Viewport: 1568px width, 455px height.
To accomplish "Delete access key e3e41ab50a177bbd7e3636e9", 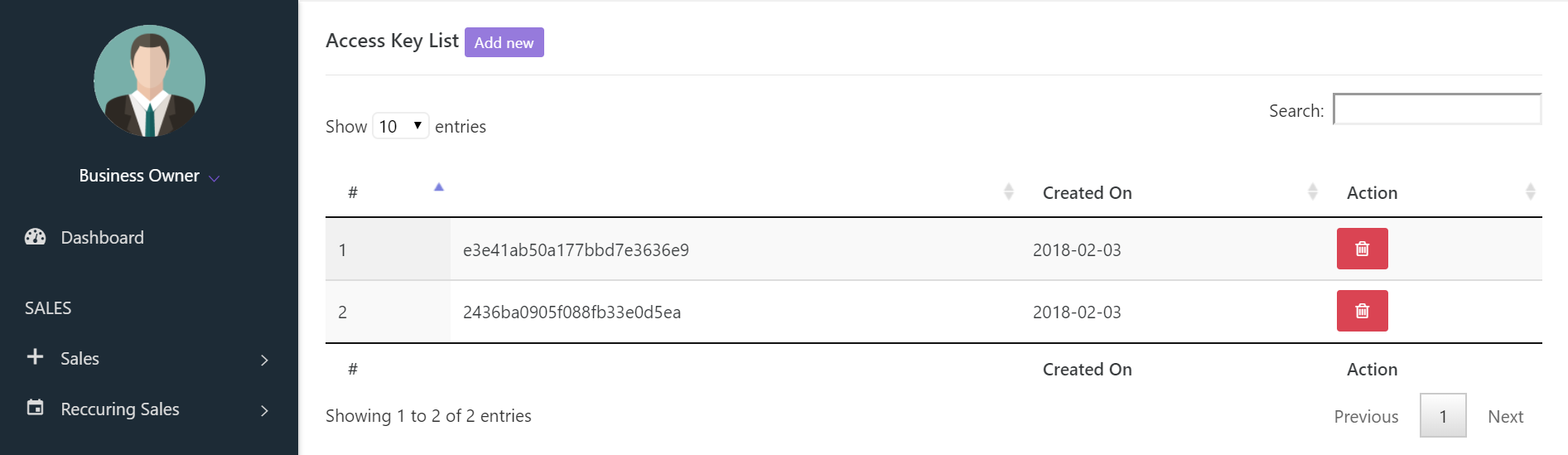I will coord(1362,249).
